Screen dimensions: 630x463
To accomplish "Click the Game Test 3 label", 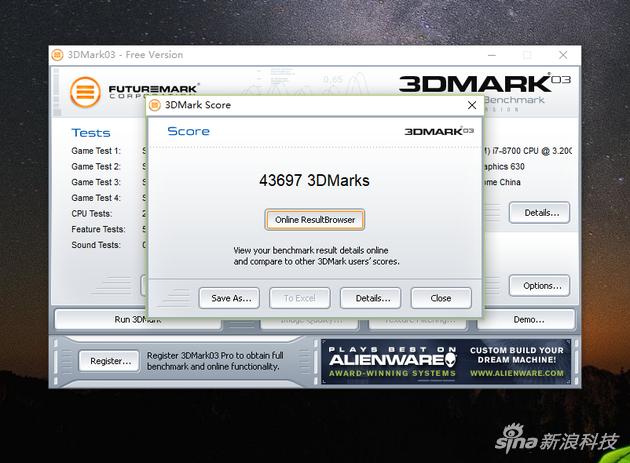I will tap(96, 182).
